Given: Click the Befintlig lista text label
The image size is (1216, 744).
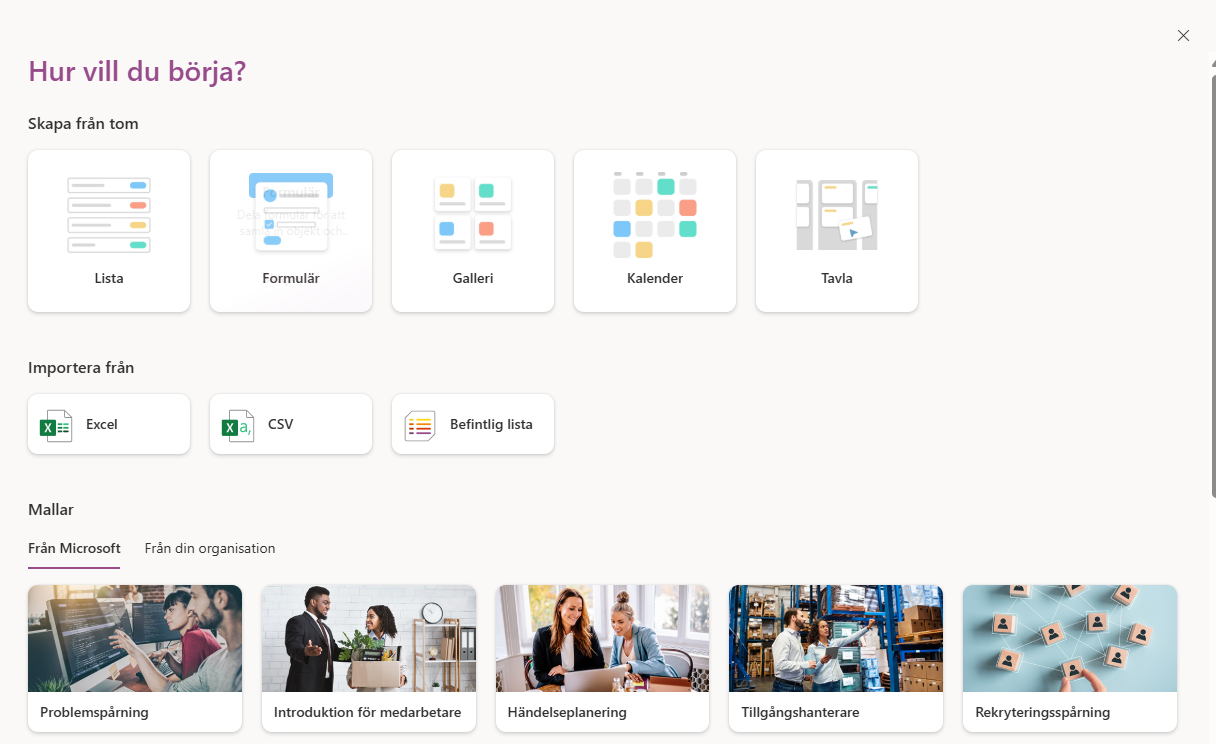Looking at the screenshot, I should (491, 424).
